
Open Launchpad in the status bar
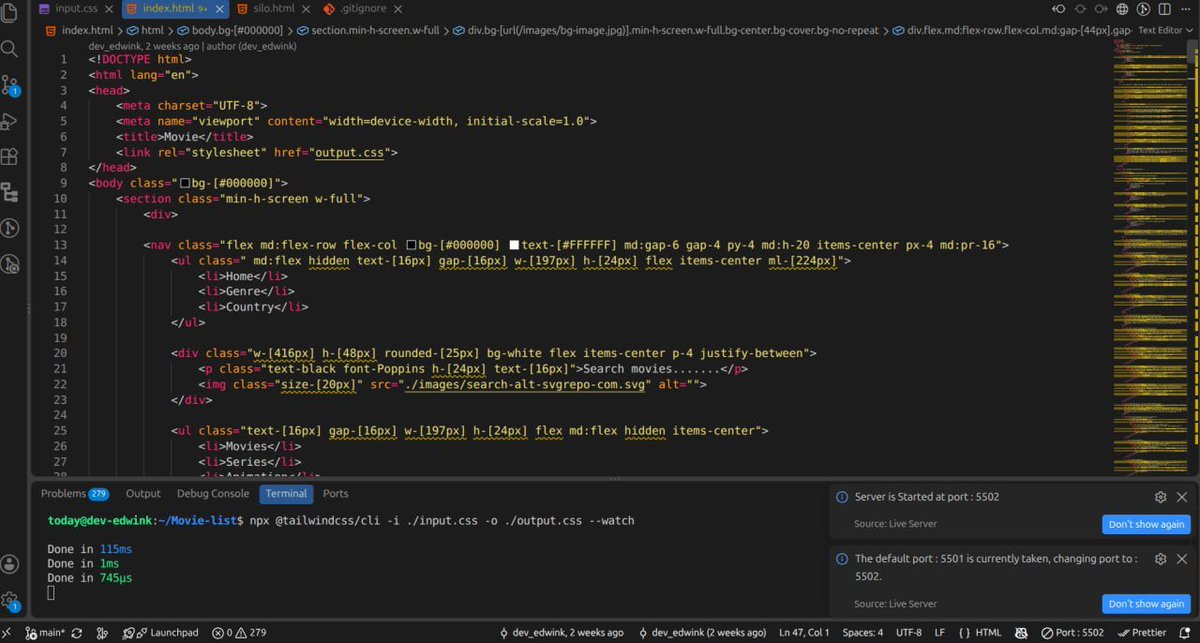160,633
